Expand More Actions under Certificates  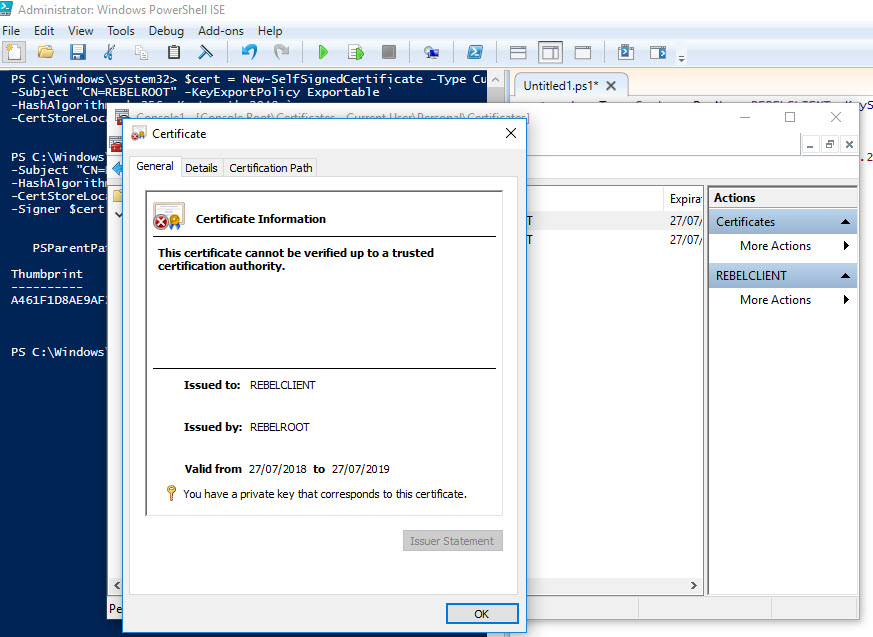click(x=782, y=246)
